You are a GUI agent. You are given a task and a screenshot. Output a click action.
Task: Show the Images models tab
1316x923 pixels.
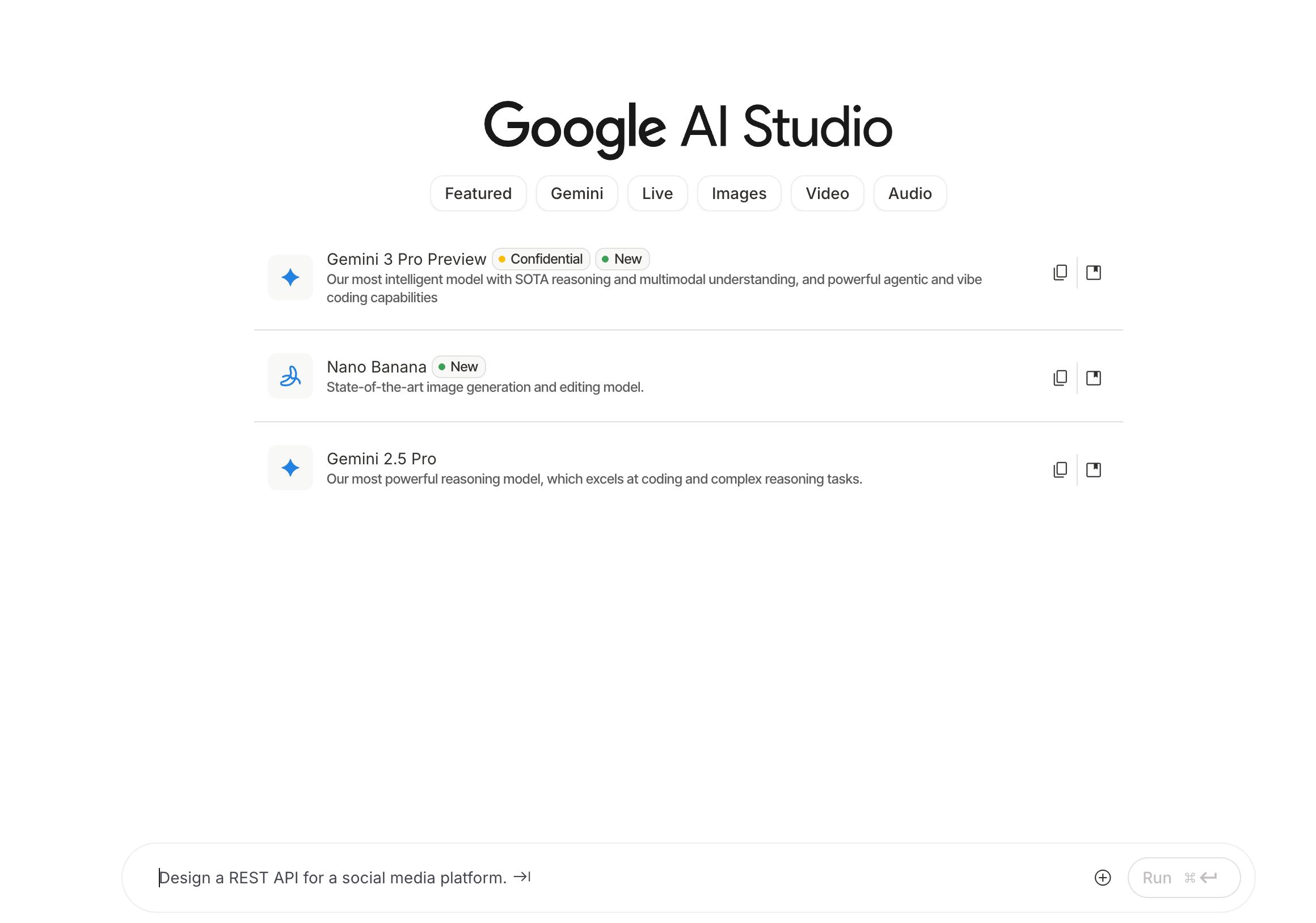point(739,194)
